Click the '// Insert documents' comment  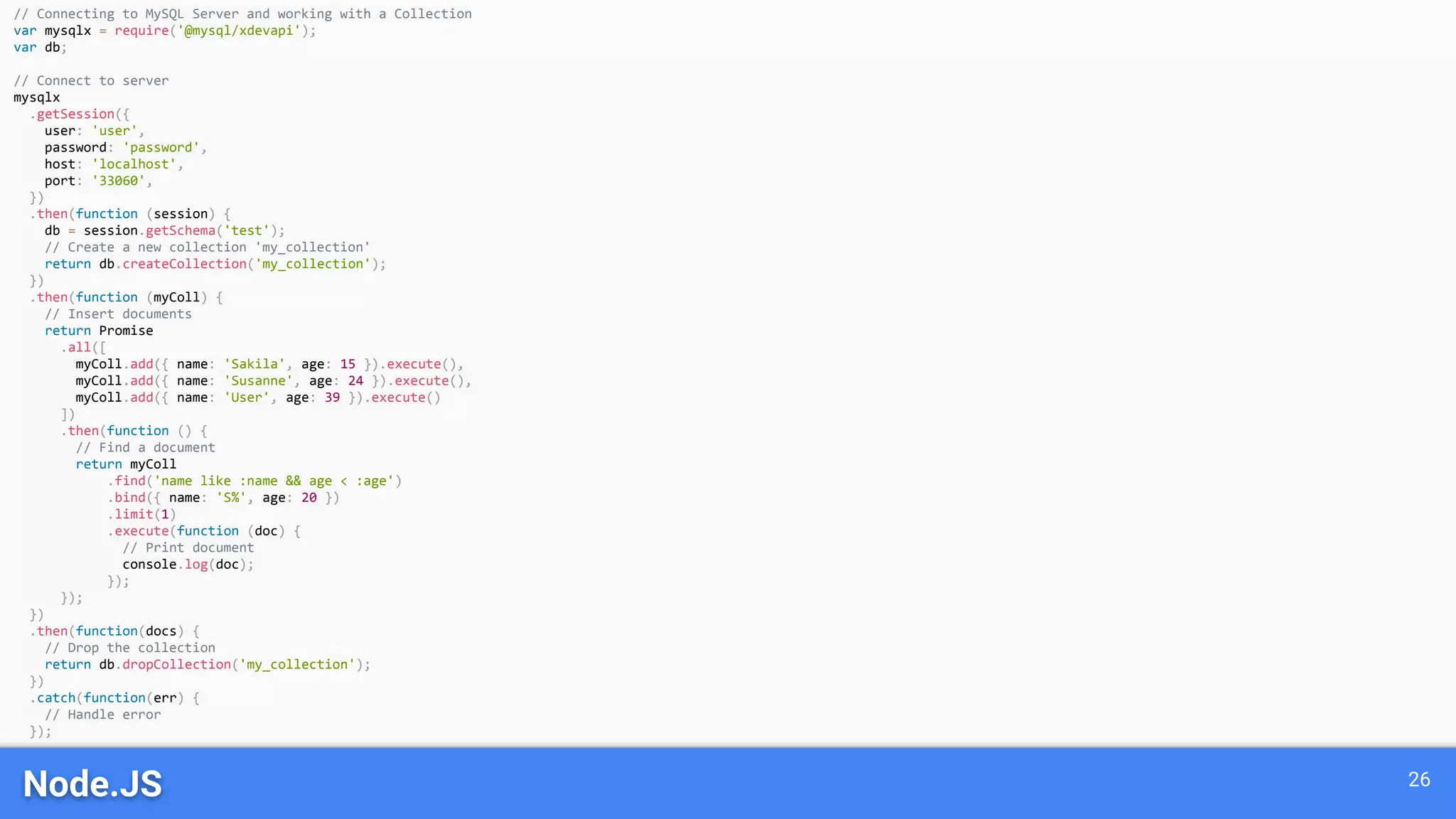coord(118,314)
